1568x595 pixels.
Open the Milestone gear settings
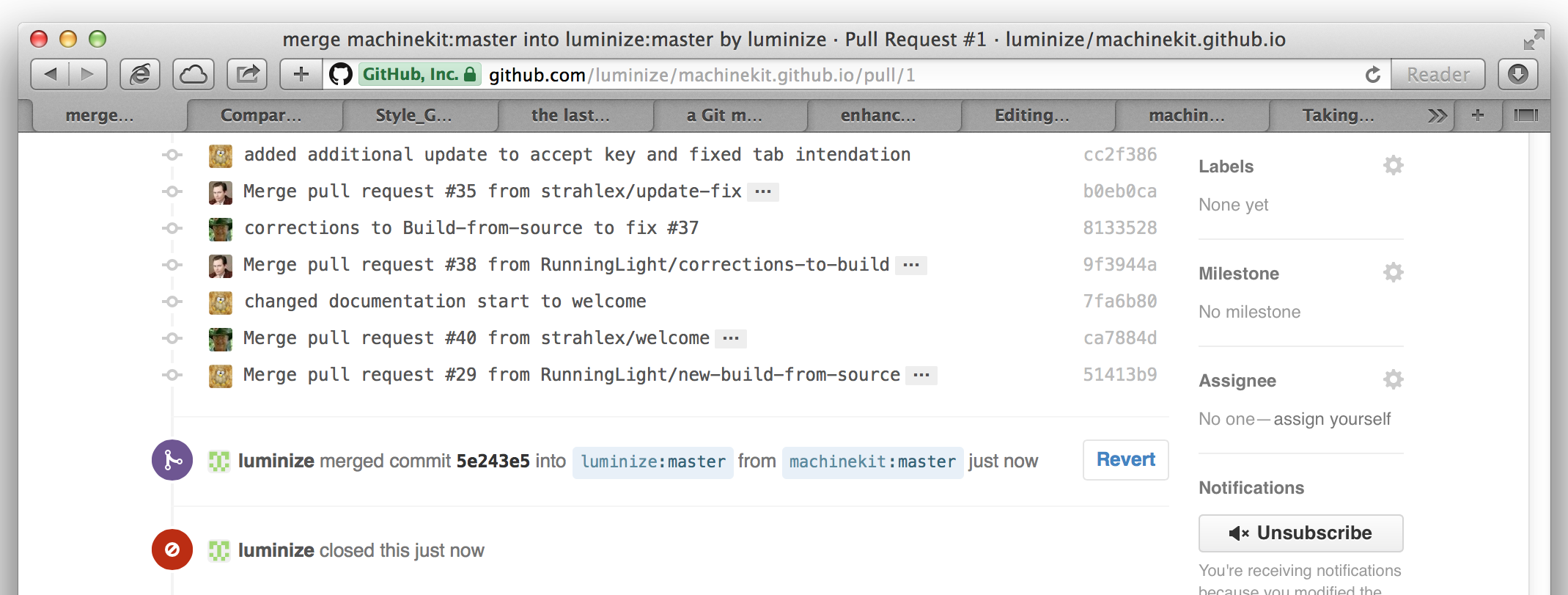coord(1393,273)
